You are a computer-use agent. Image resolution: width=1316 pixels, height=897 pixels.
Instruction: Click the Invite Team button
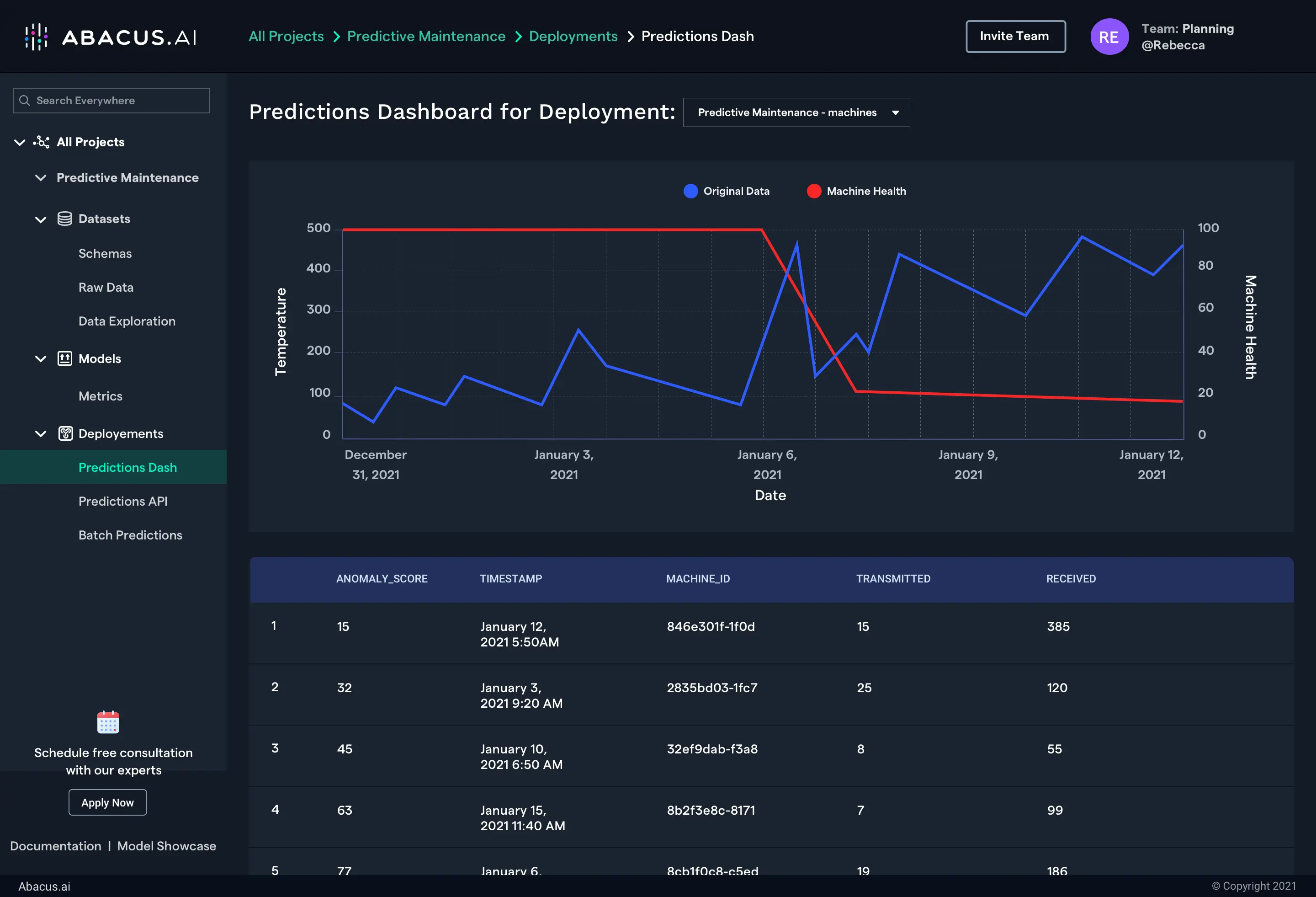[1015, 36]
